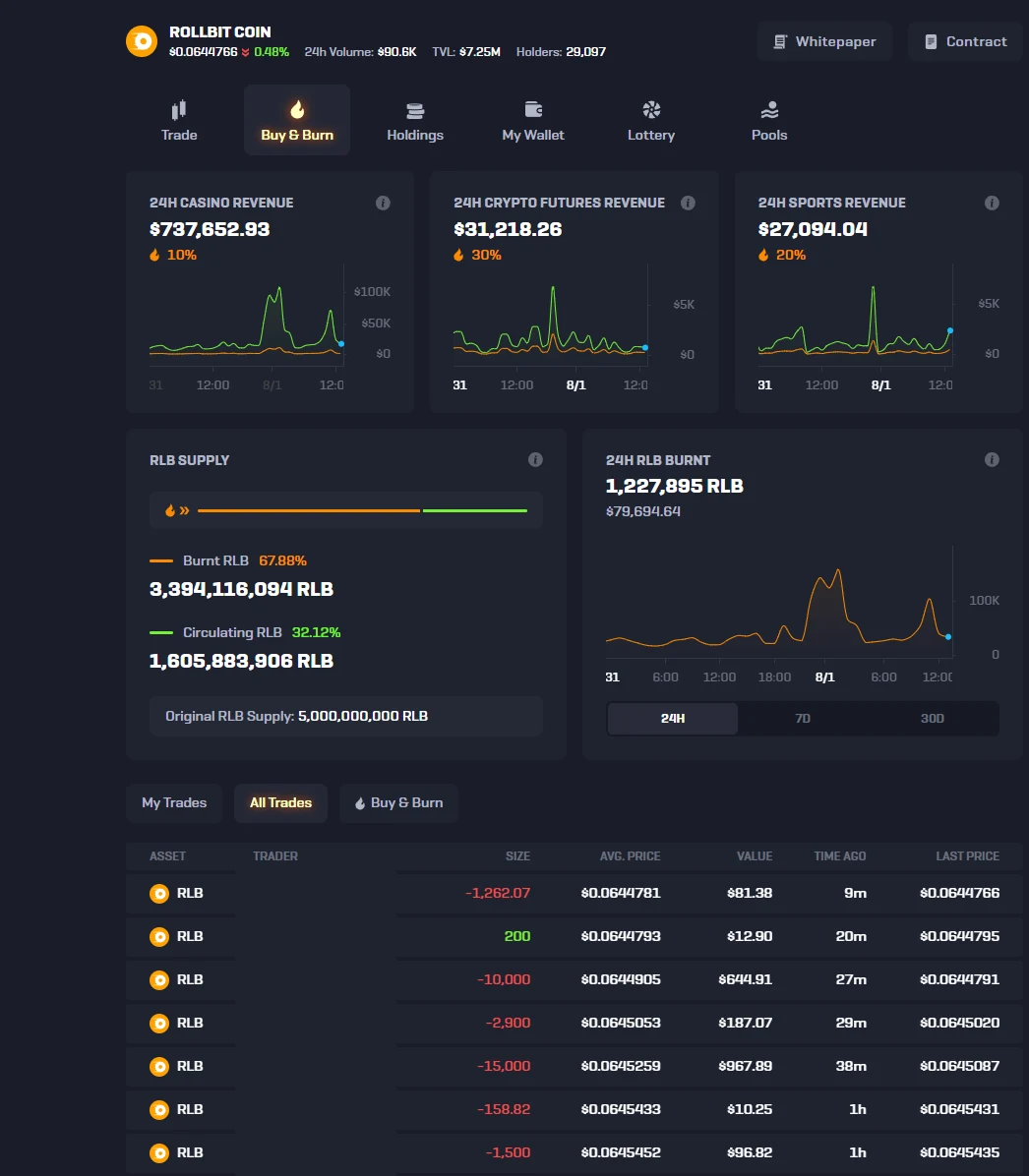Click the wallet icon above My Wallet
1029x1176 pixels.
[533, 109]
